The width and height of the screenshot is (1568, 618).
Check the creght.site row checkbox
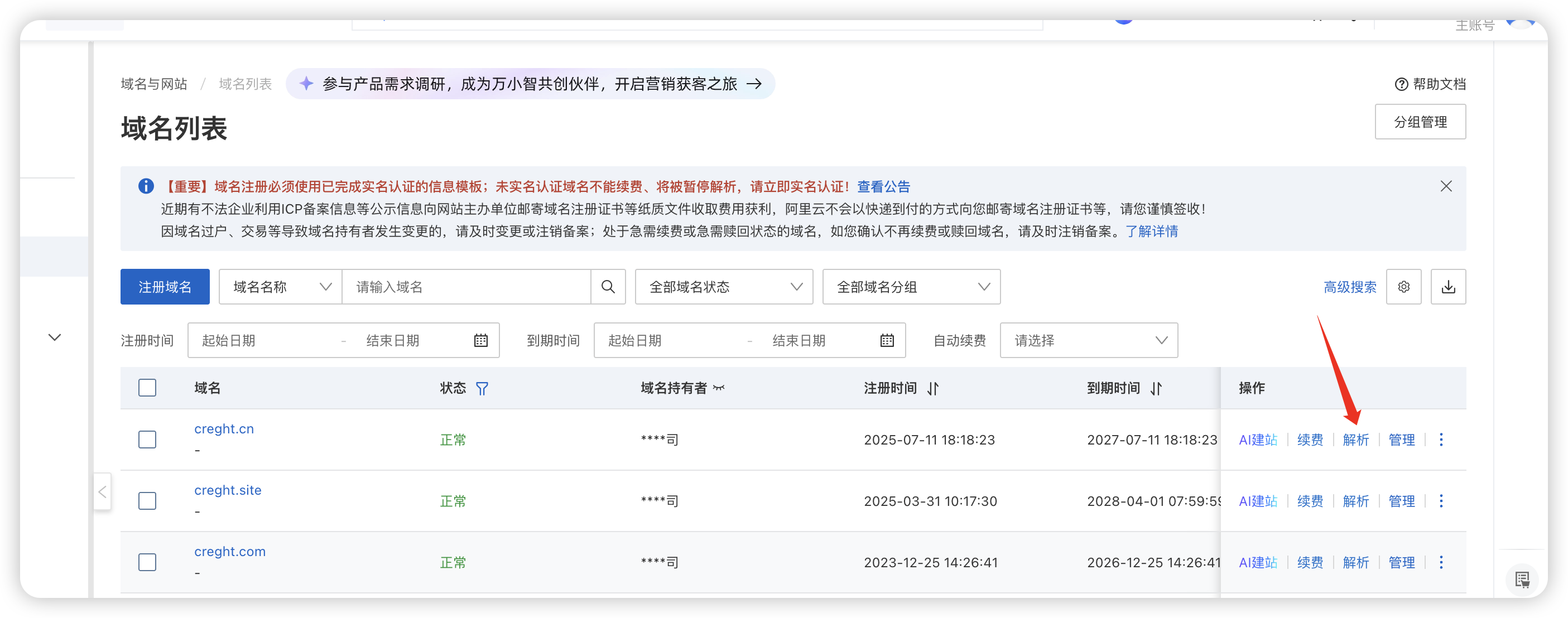(147, 501)
